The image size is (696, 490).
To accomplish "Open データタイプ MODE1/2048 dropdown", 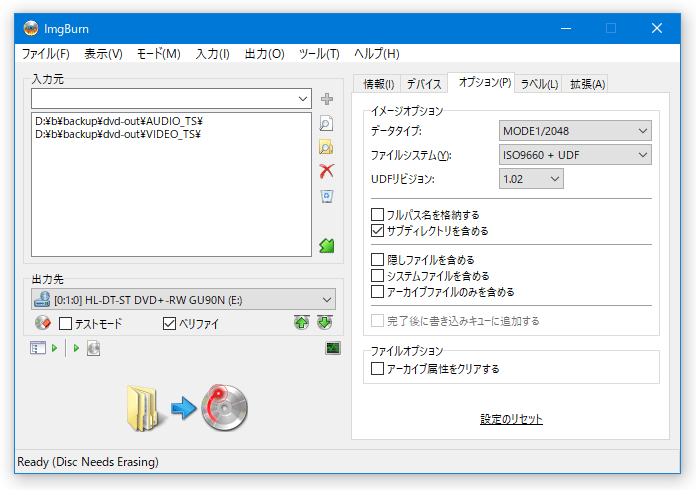I will [x=575, y=131].
